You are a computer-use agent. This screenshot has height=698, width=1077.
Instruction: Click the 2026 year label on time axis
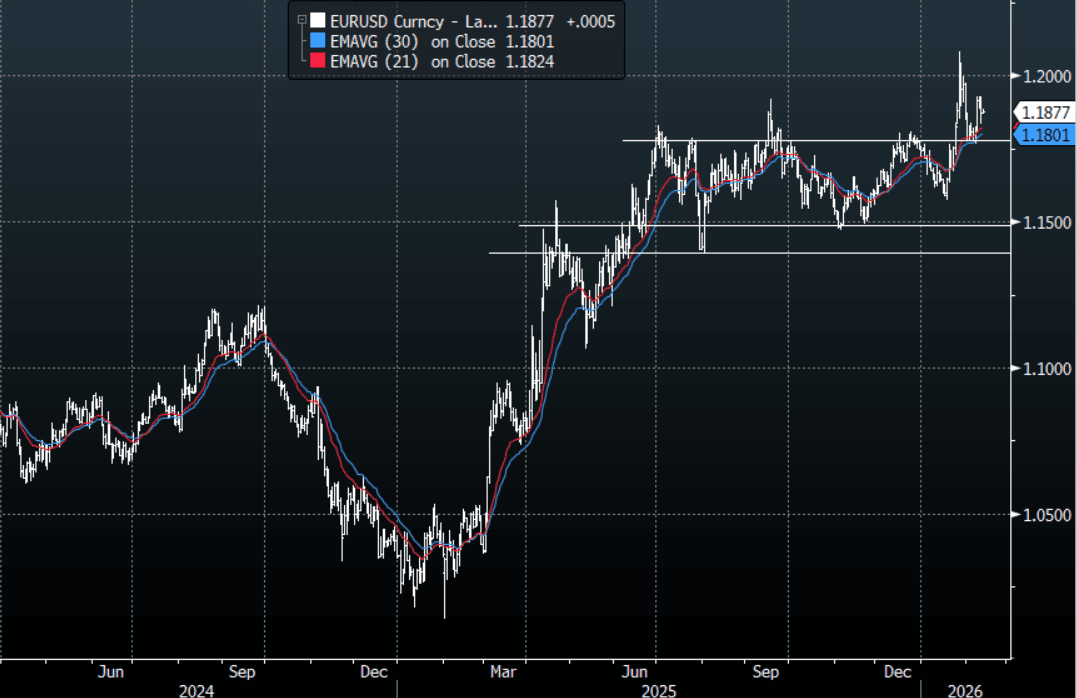tap(966, 690)
